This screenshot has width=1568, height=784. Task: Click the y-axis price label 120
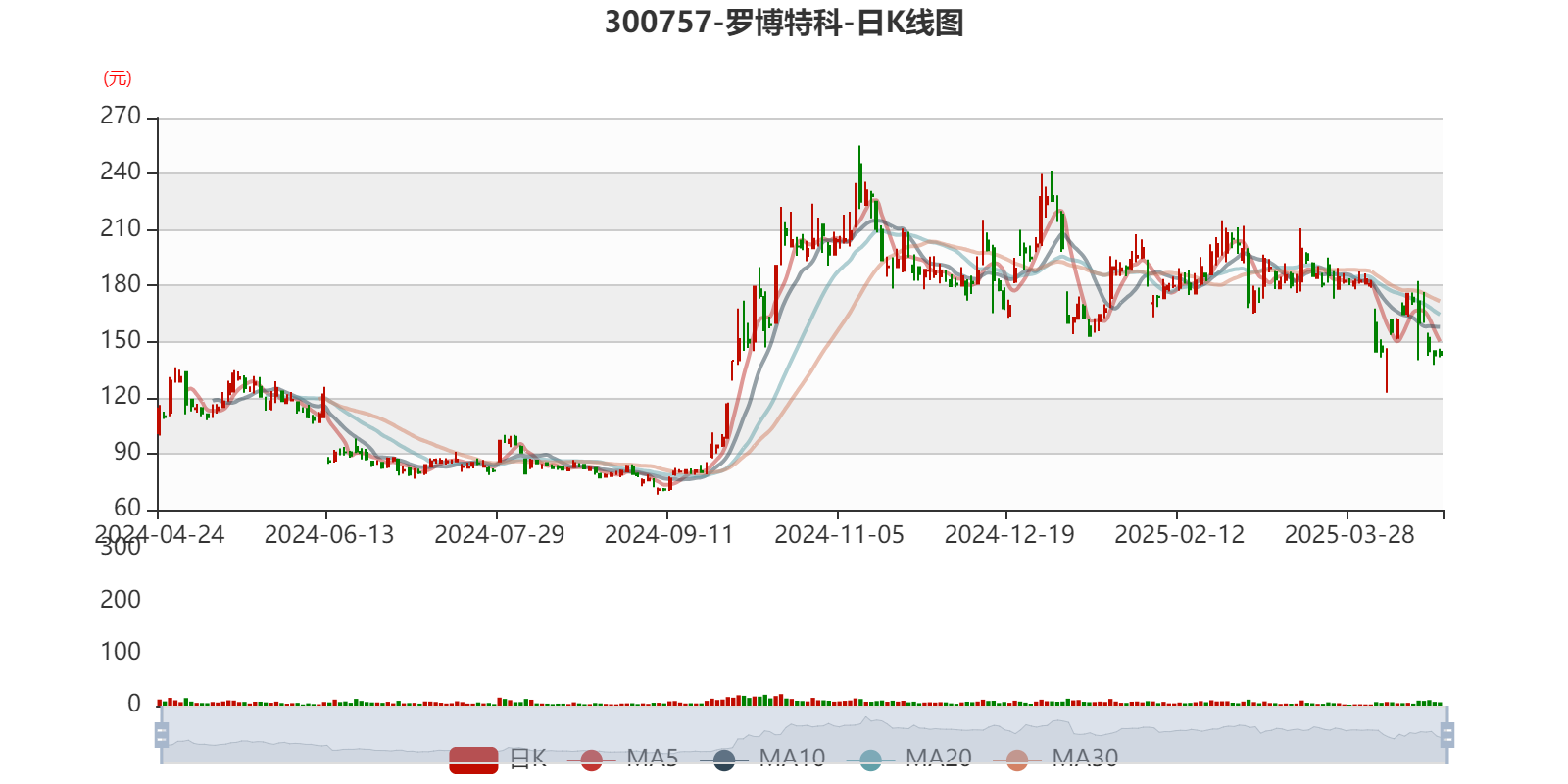[x=121, y=396]
